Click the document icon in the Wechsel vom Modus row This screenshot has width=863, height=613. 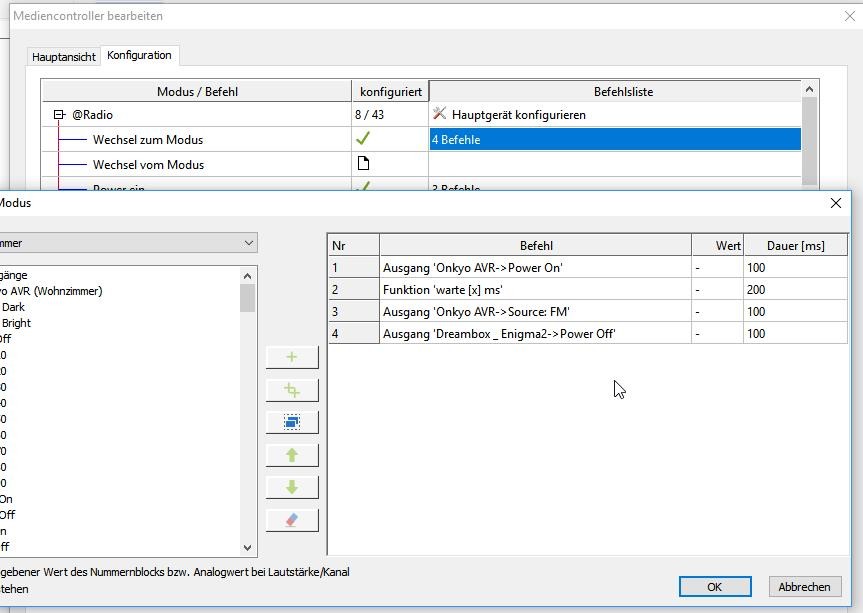pyautogui.click(x=363, y=164)
